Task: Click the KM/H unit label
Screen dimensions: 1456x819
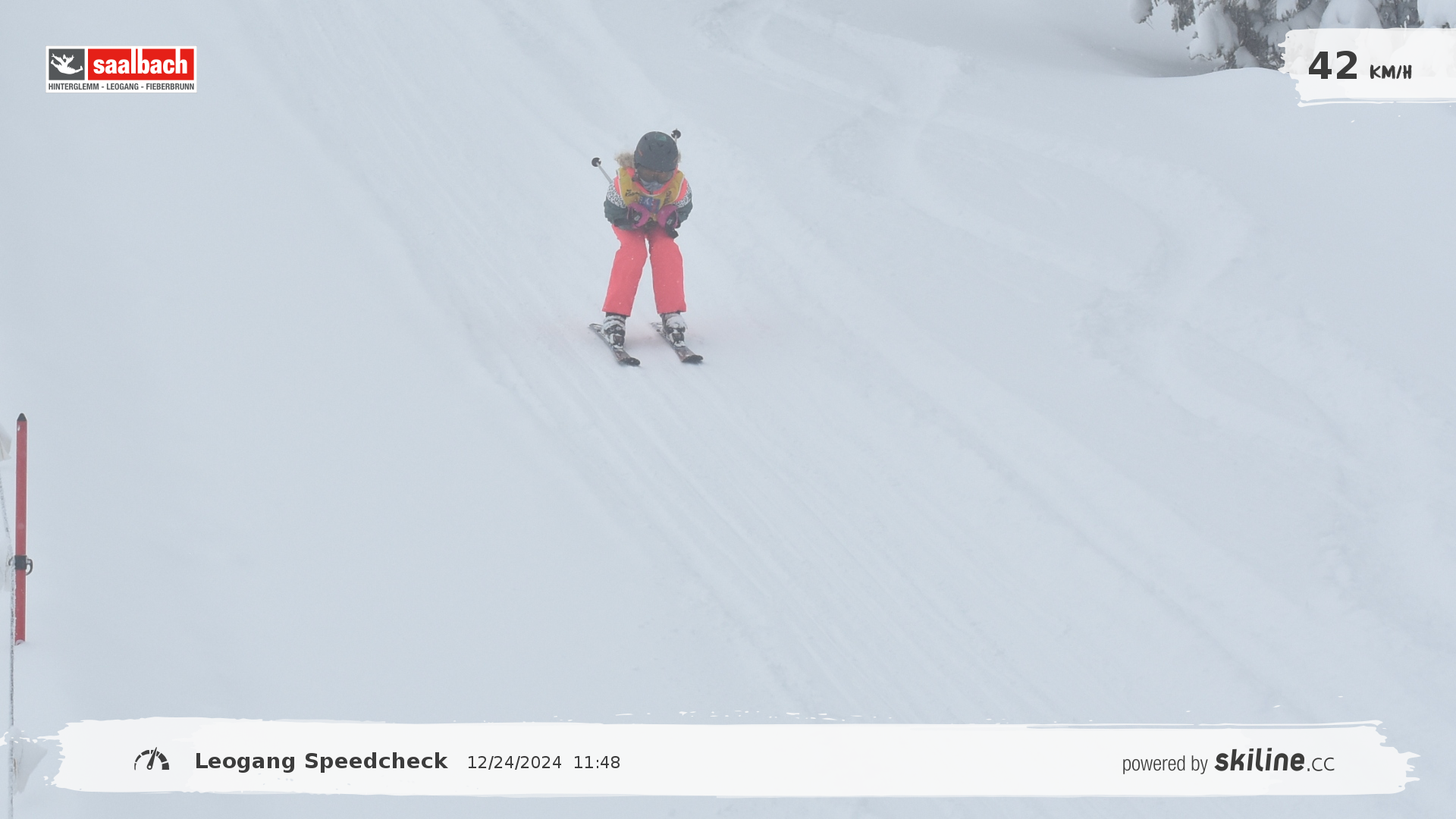Action: click(1390, 72)
